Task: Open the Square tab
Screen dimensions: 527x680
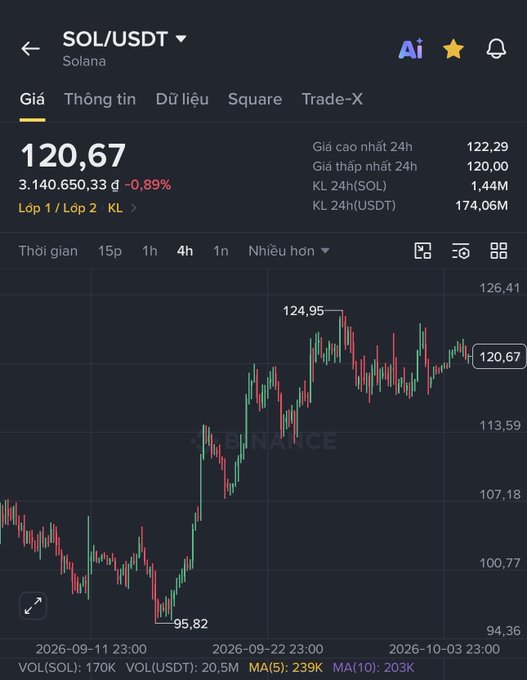Action: click(255, 99)
